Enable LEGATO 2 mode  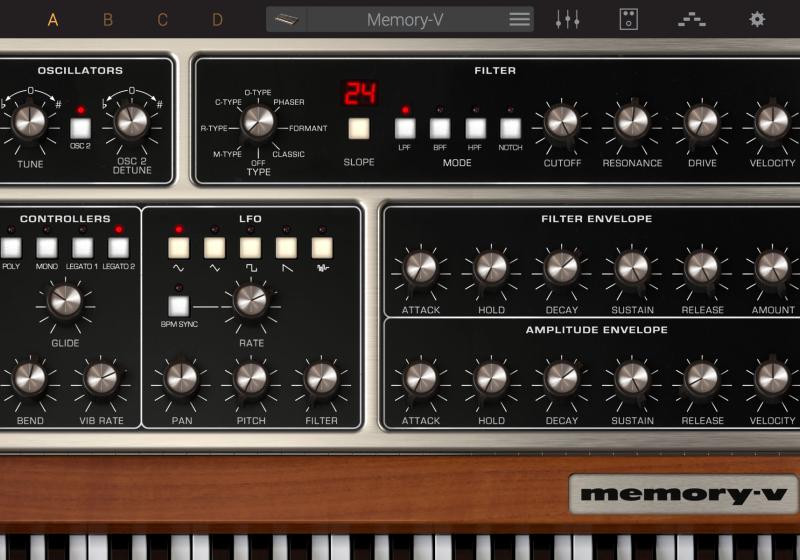[x=118, y=248]
